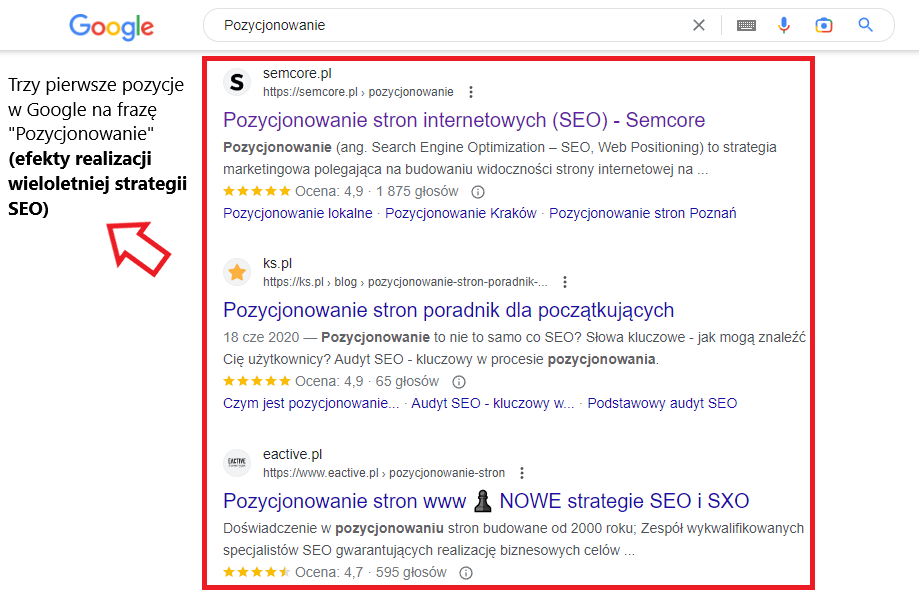Click the 'Ocena: 4,9 · 1 875 głosów' rating
Viewport: 919px width, 593px height.
click(377, 192)
